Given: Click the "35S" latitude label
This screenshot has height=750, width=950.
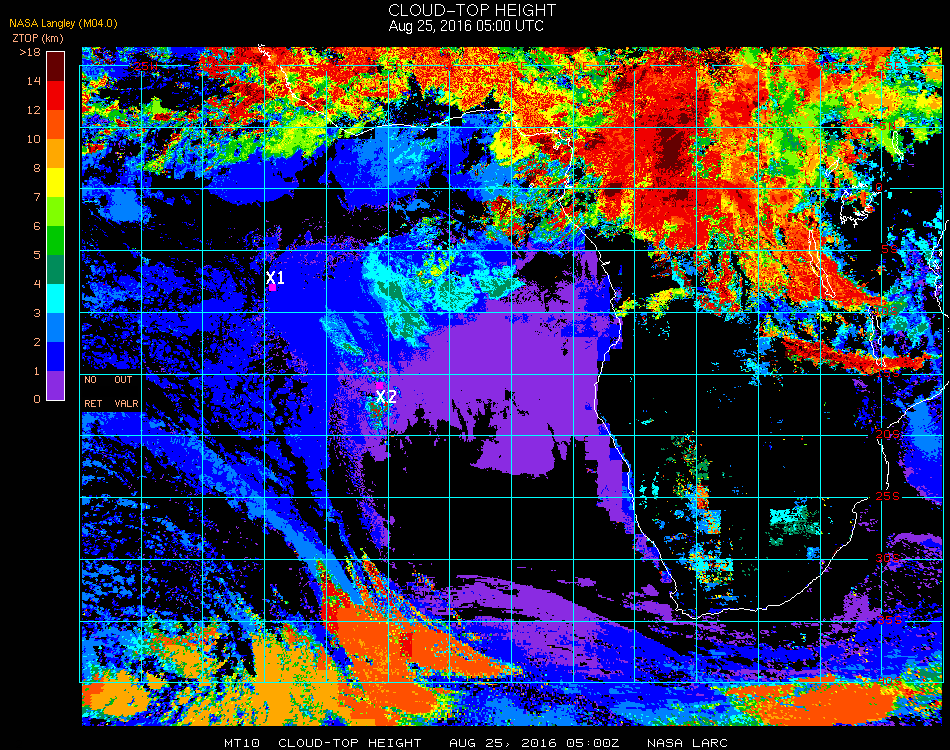Looking at the screenshot, I should click(889, 620).
